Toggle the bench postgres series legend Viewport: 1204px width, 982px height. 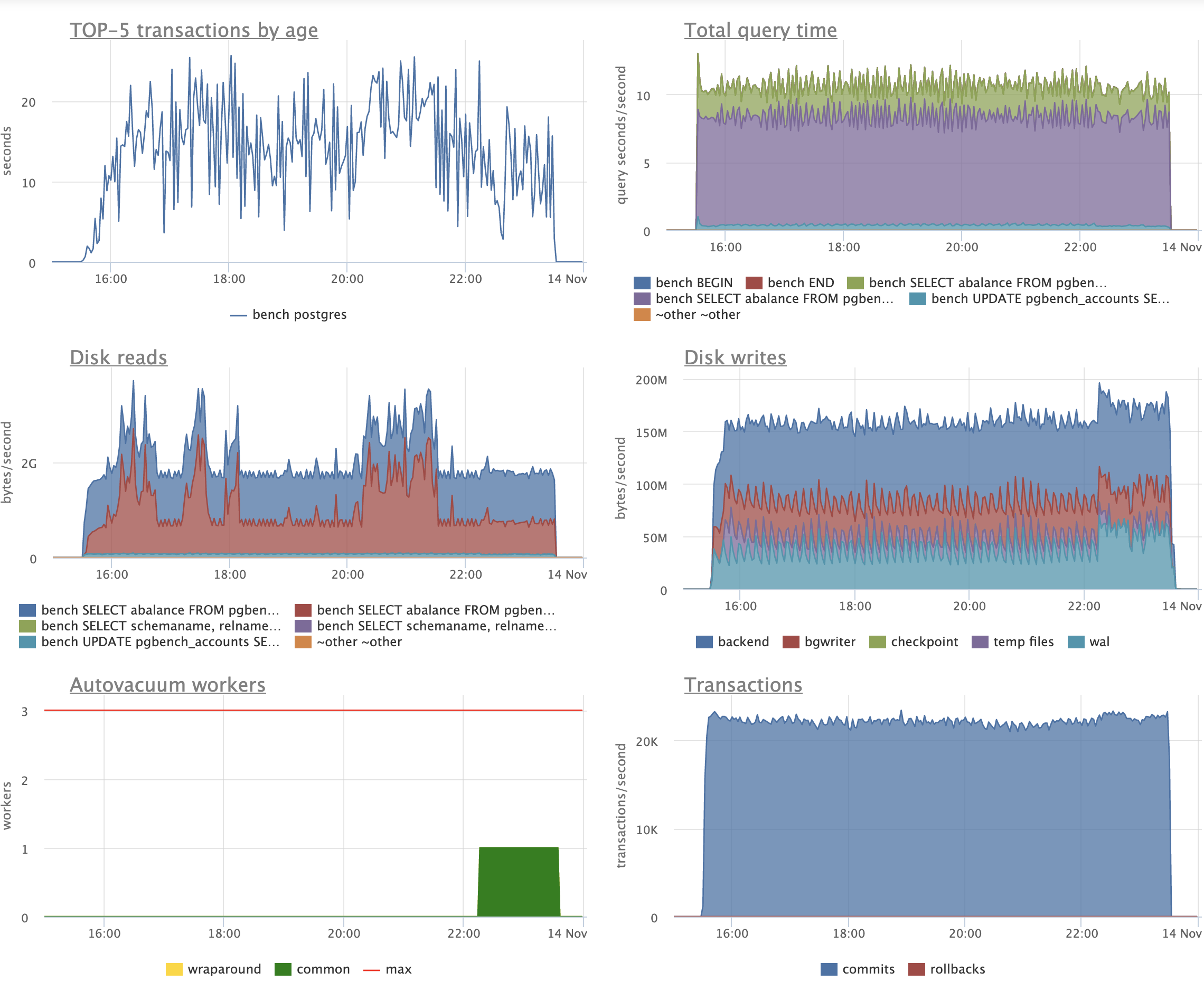coord(299,315)
